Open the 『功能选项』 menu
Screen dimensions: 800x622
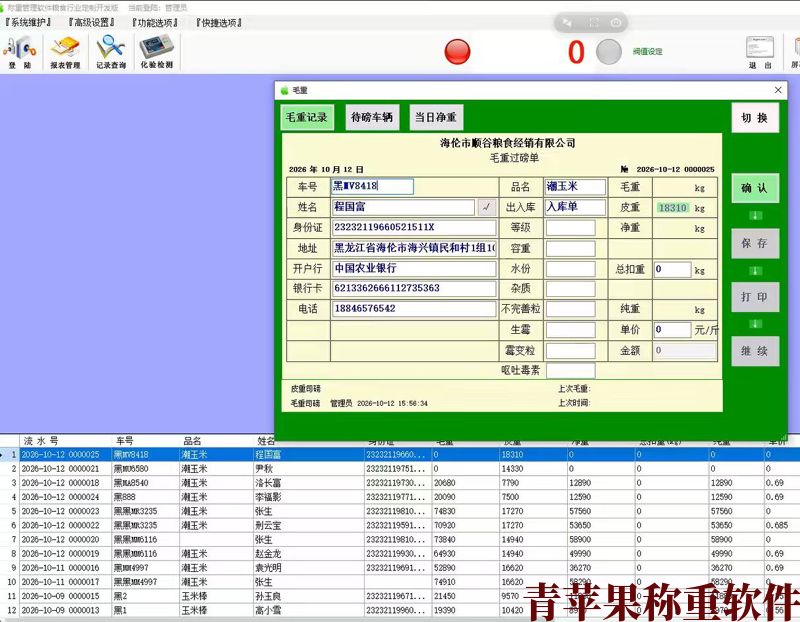click(155, 22)
